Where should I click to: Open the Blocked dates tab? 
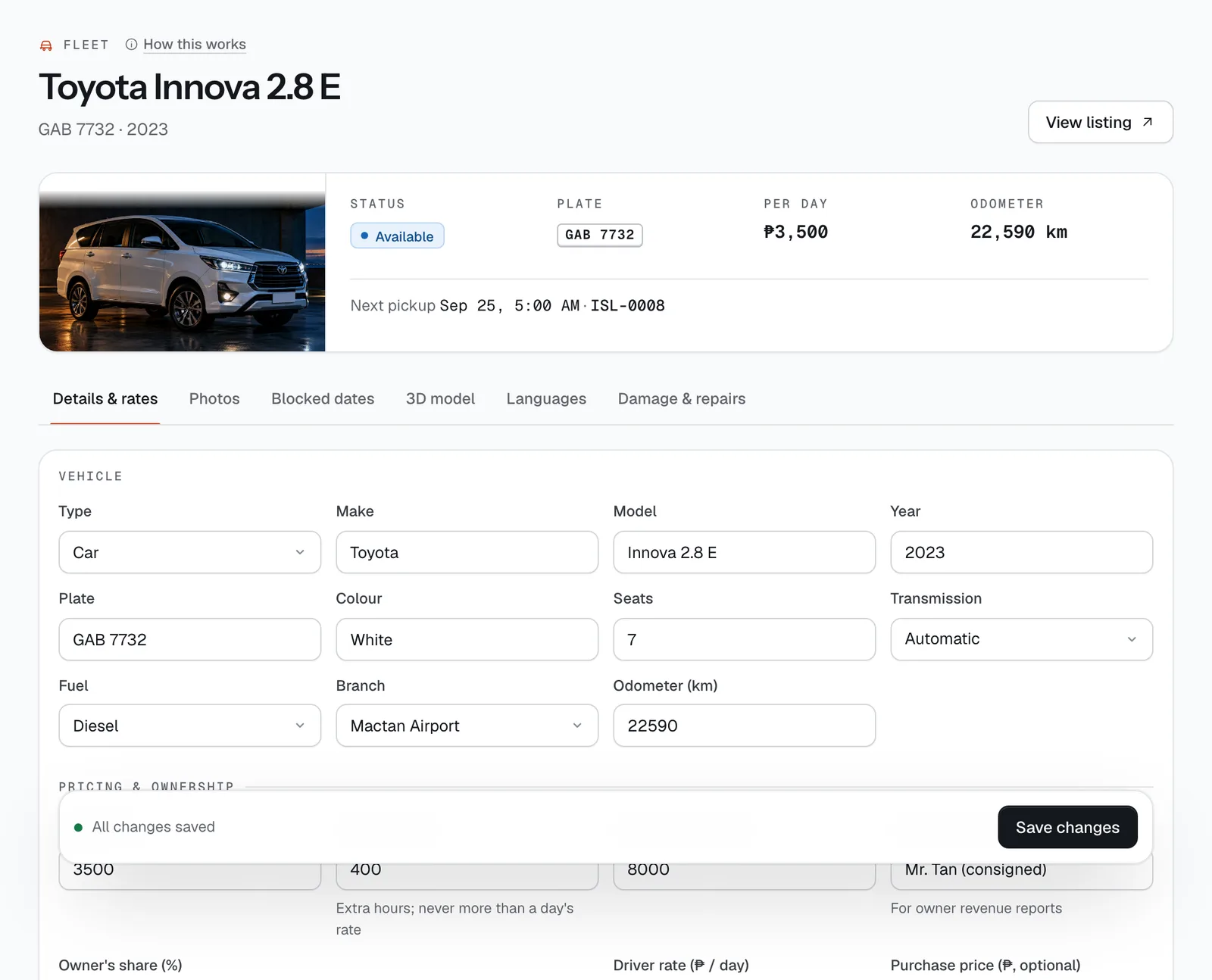pos(323,398)
